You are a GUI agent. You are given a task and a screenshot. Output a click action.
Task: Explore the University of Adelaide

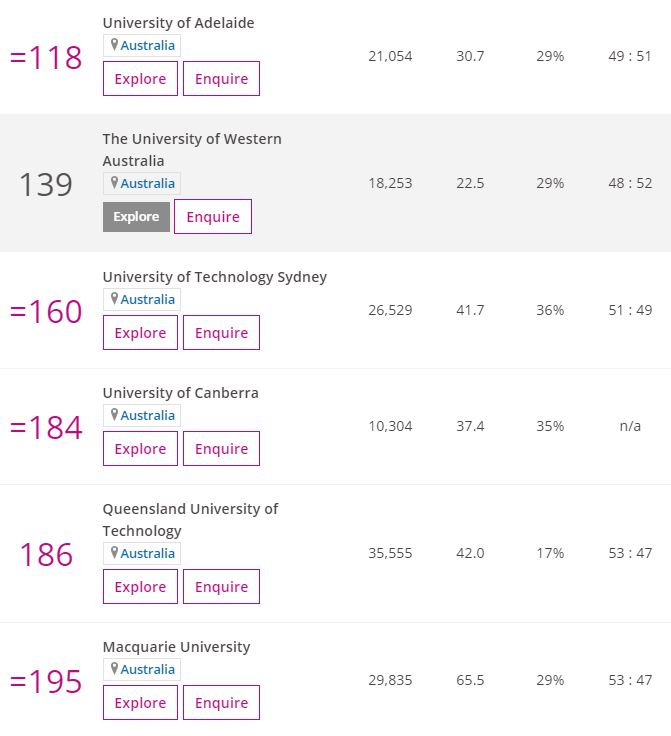[140, 78]
